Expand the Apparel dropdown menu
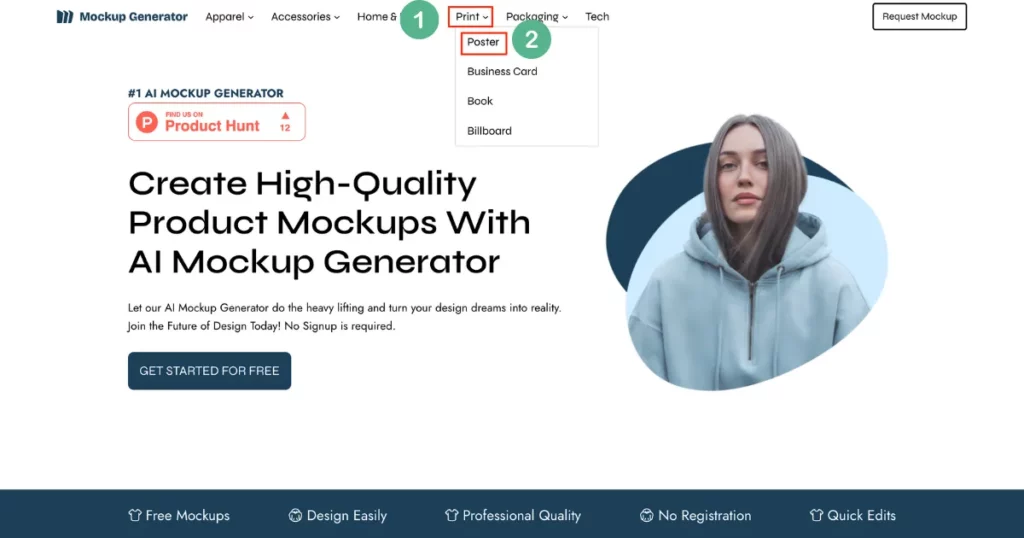This screenshot has height=538, width=1024. (229, 17)
